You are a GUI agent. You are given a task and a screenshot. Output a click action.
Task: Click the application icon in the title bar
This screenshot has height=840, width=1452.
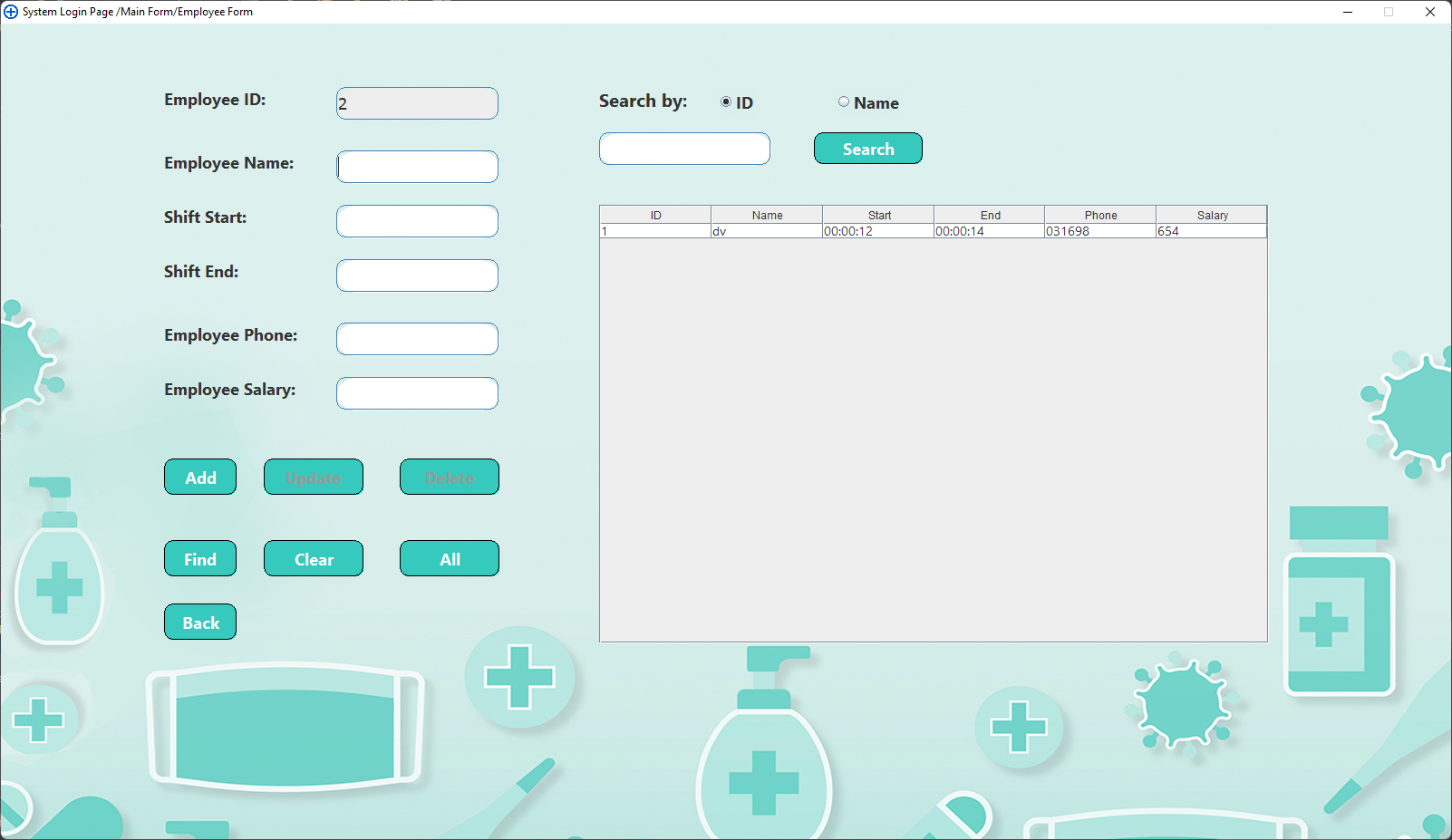tap(11, 11)
